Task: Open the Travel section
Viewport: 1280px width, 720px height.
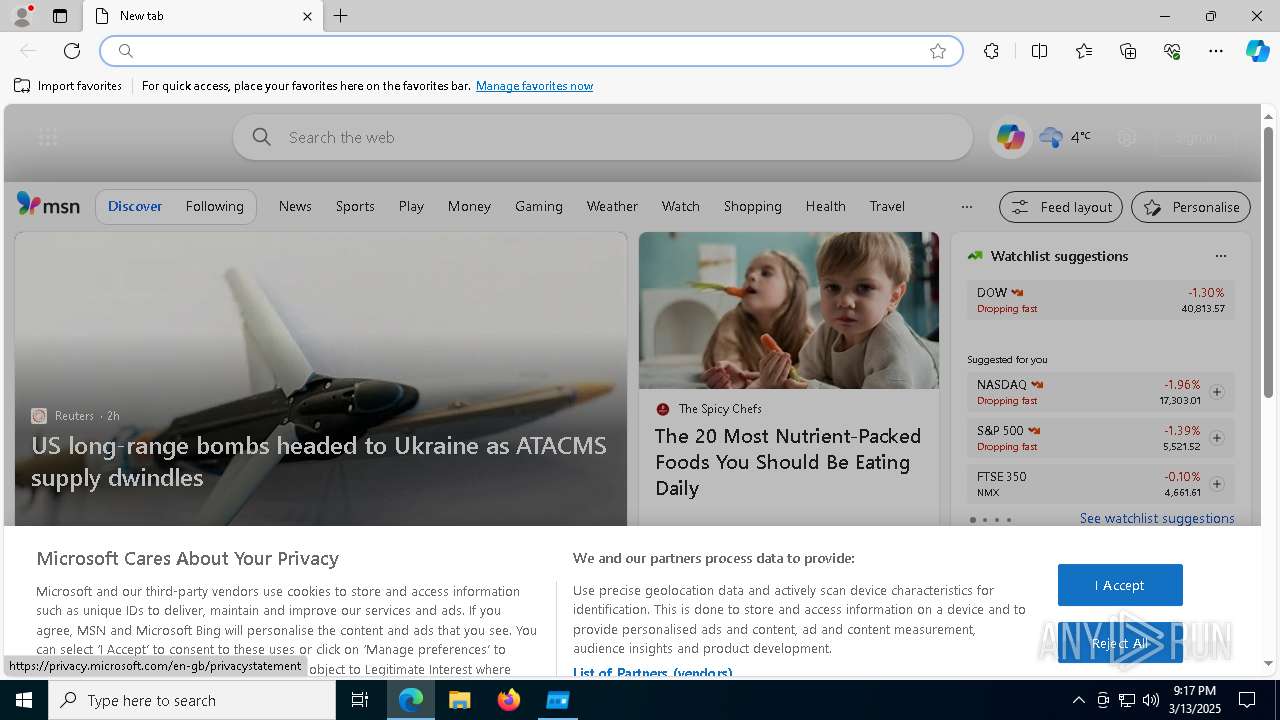Action: pos(887,206)
